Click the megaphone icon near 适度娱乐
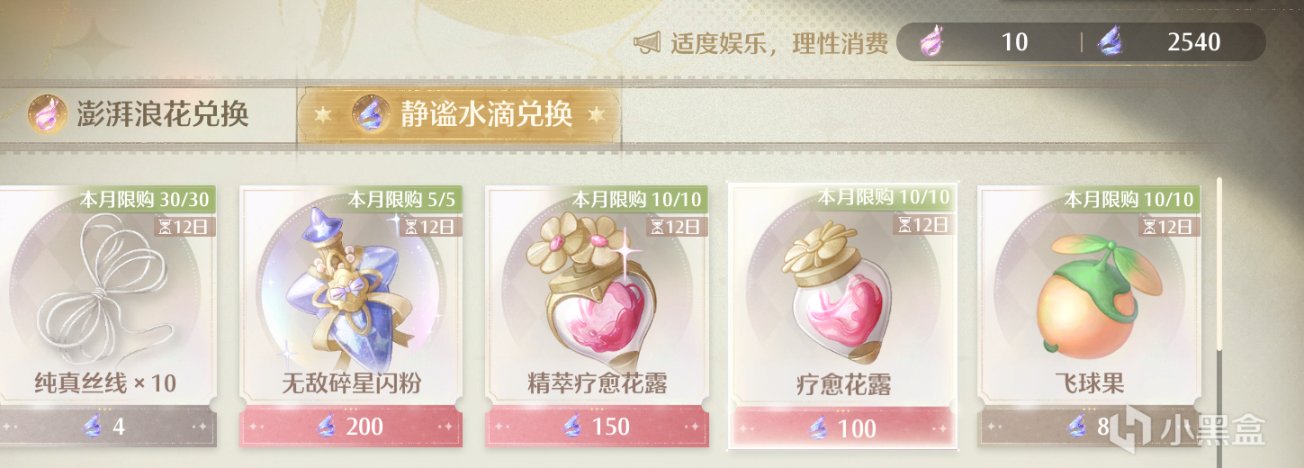The image size is (1304, 468). 648,43
